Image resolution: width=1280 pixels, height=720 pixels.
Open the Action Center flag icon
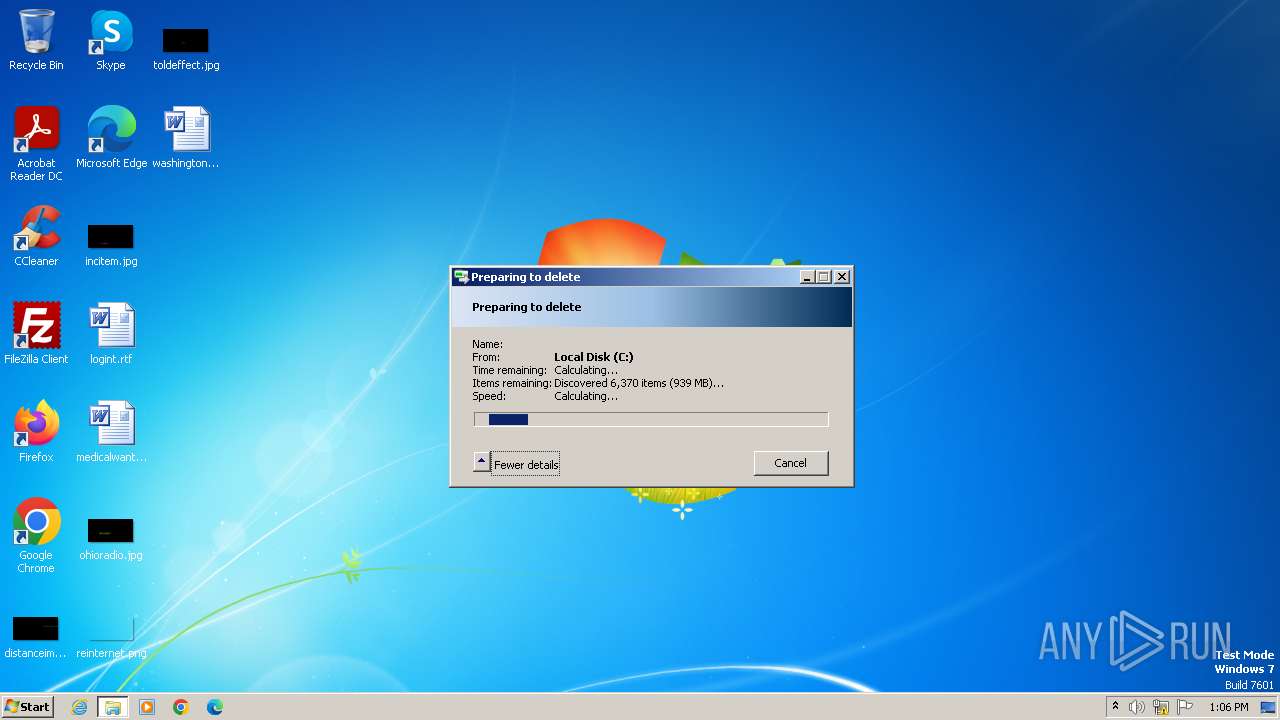(x=1185, y=707)
